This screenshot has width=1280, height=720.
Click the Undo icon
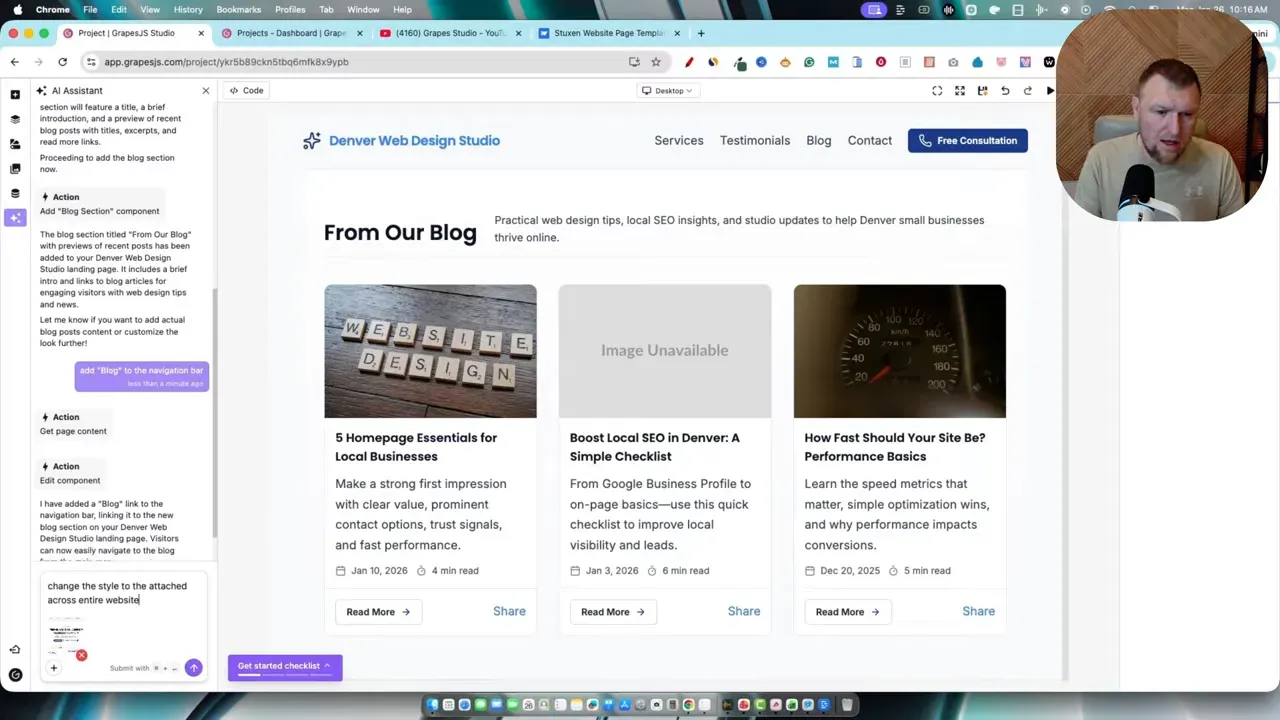click(x=1005, y=90)
